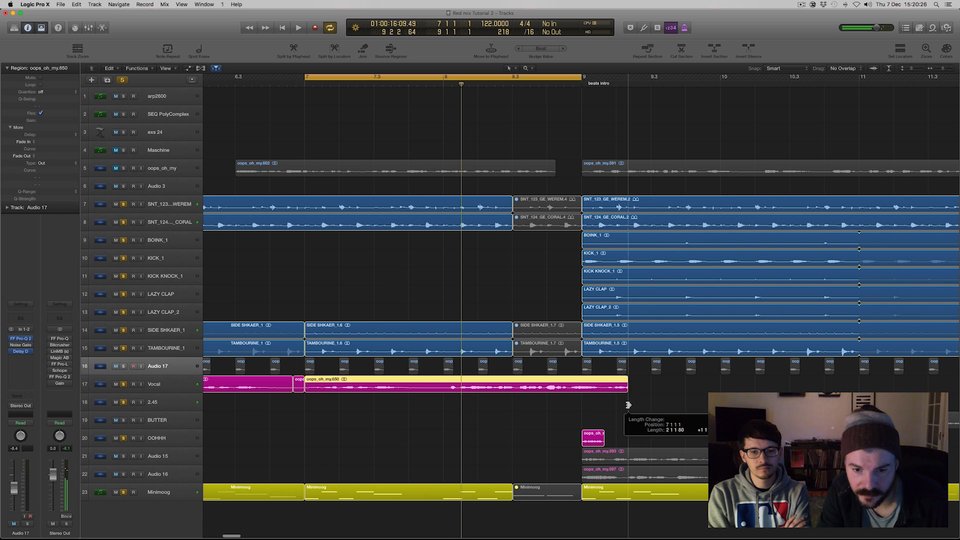Open the Record menu
This screenshot has width=960, height=540.
144,4
